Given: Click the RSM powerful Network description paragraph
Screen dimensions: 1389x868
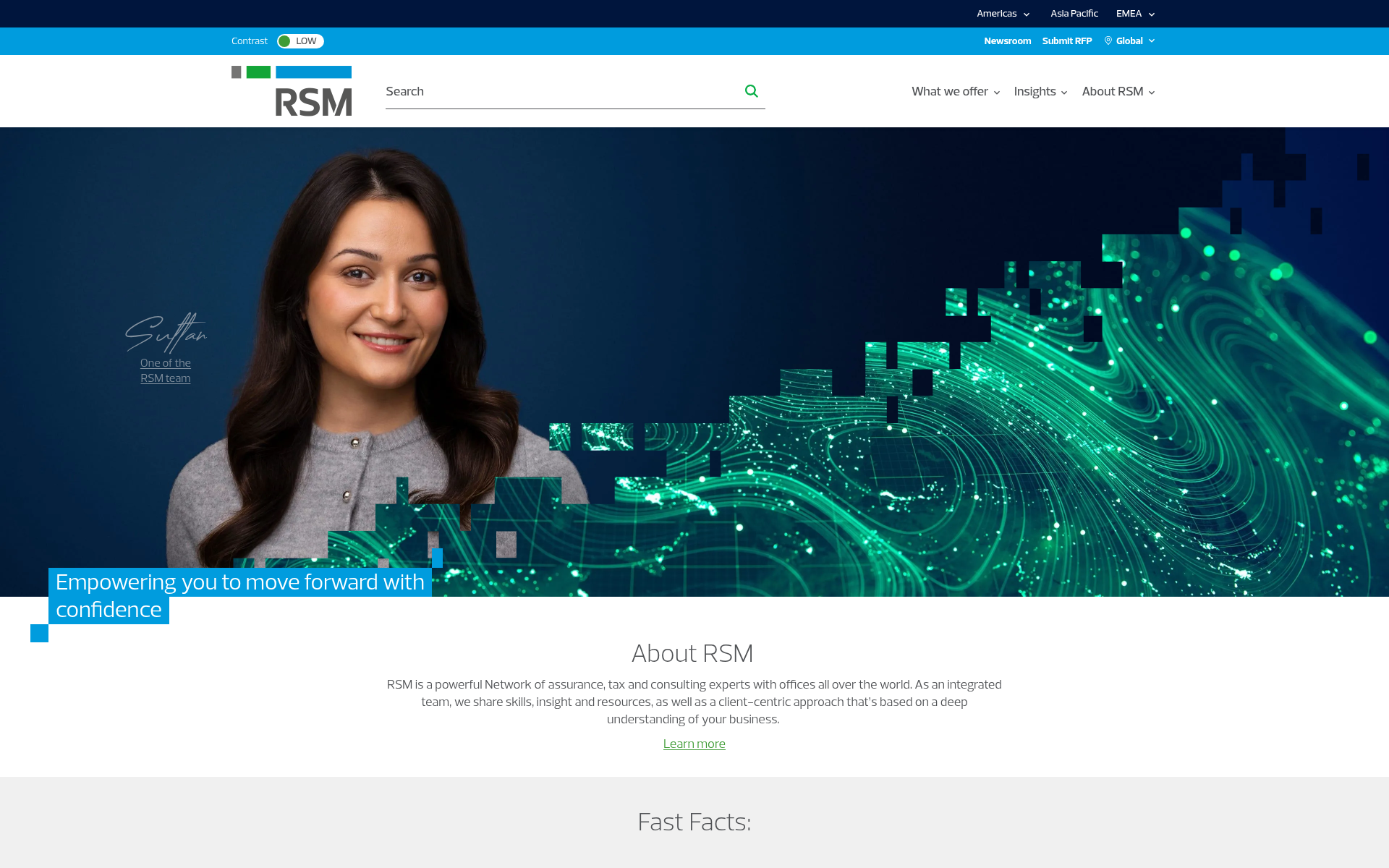Looking at the screenshot, I should click(694, 702).
